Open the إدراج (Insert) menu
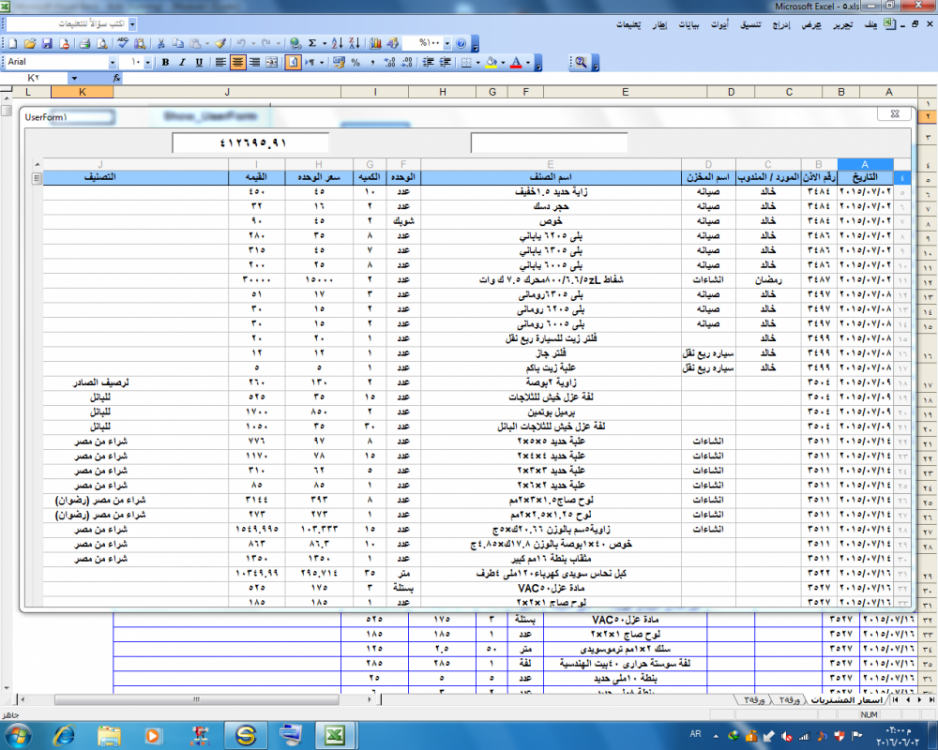Screen dimensions: 938x750 (781, 25)
